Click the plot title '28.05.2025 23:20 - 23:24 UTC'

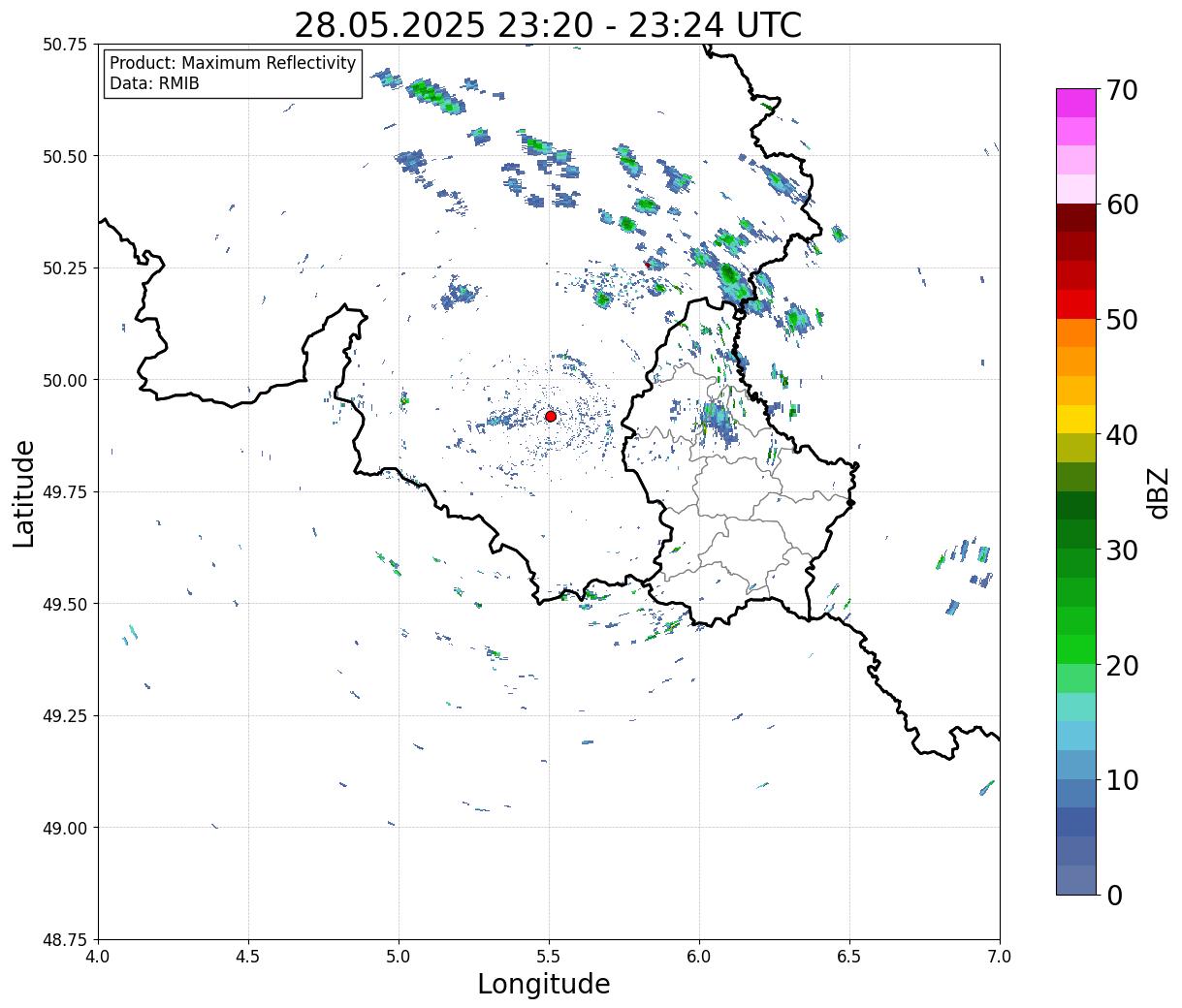(548, 25)
